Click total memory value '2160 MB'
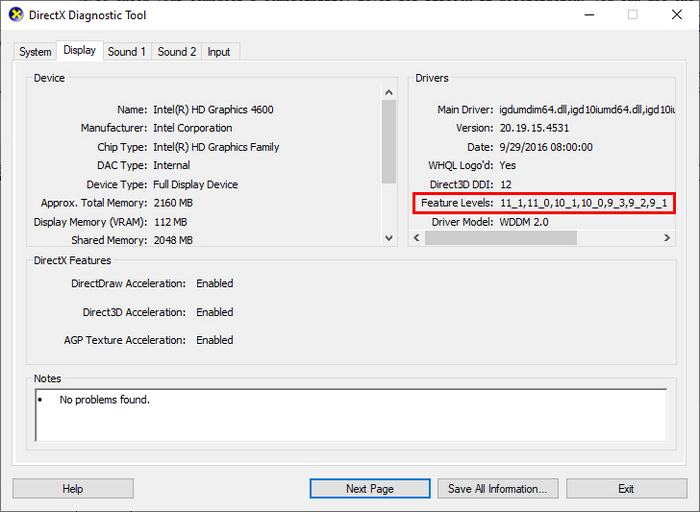 pyautogui.click(x=173, y=203)
